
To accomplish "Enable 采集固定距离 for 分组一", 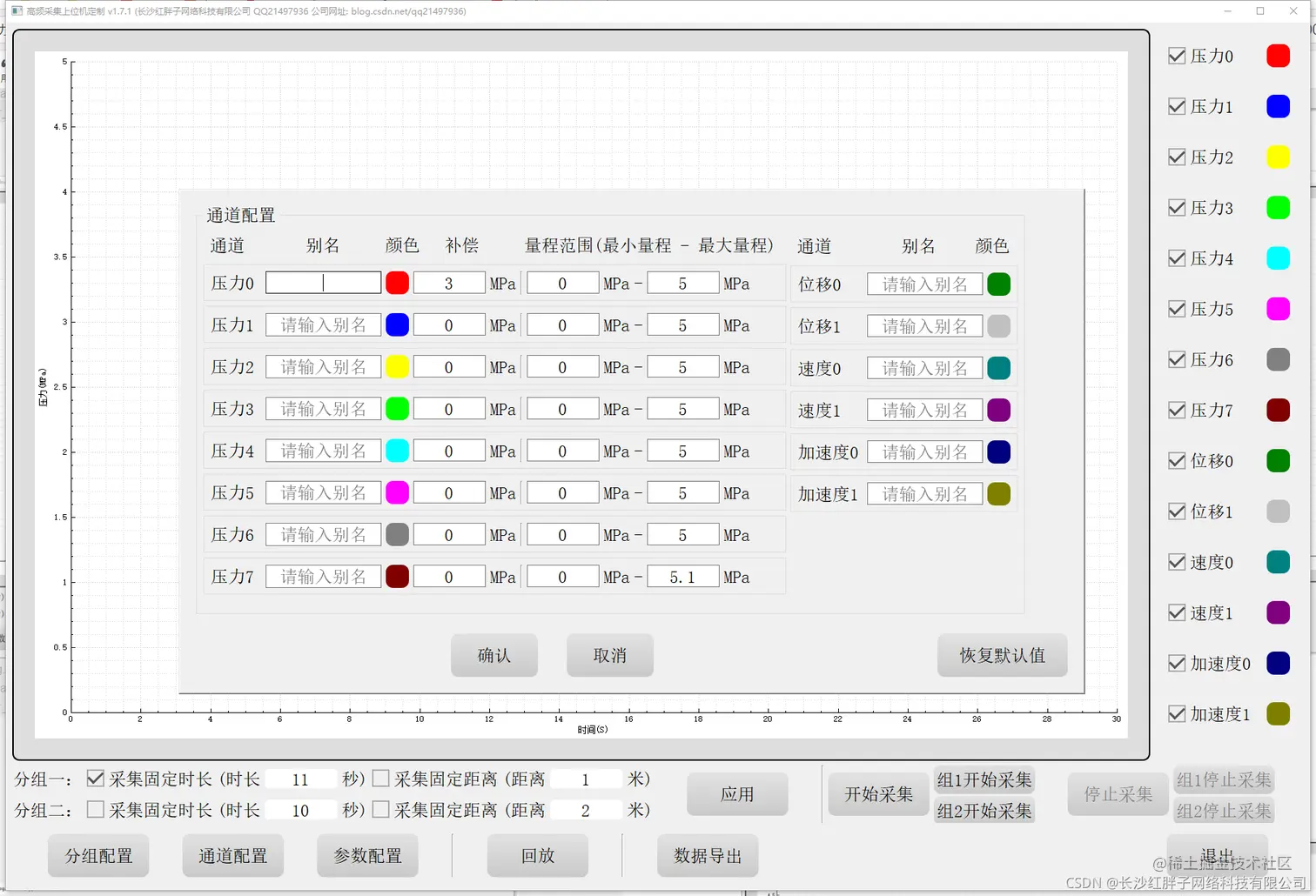I will coord(380,779).
